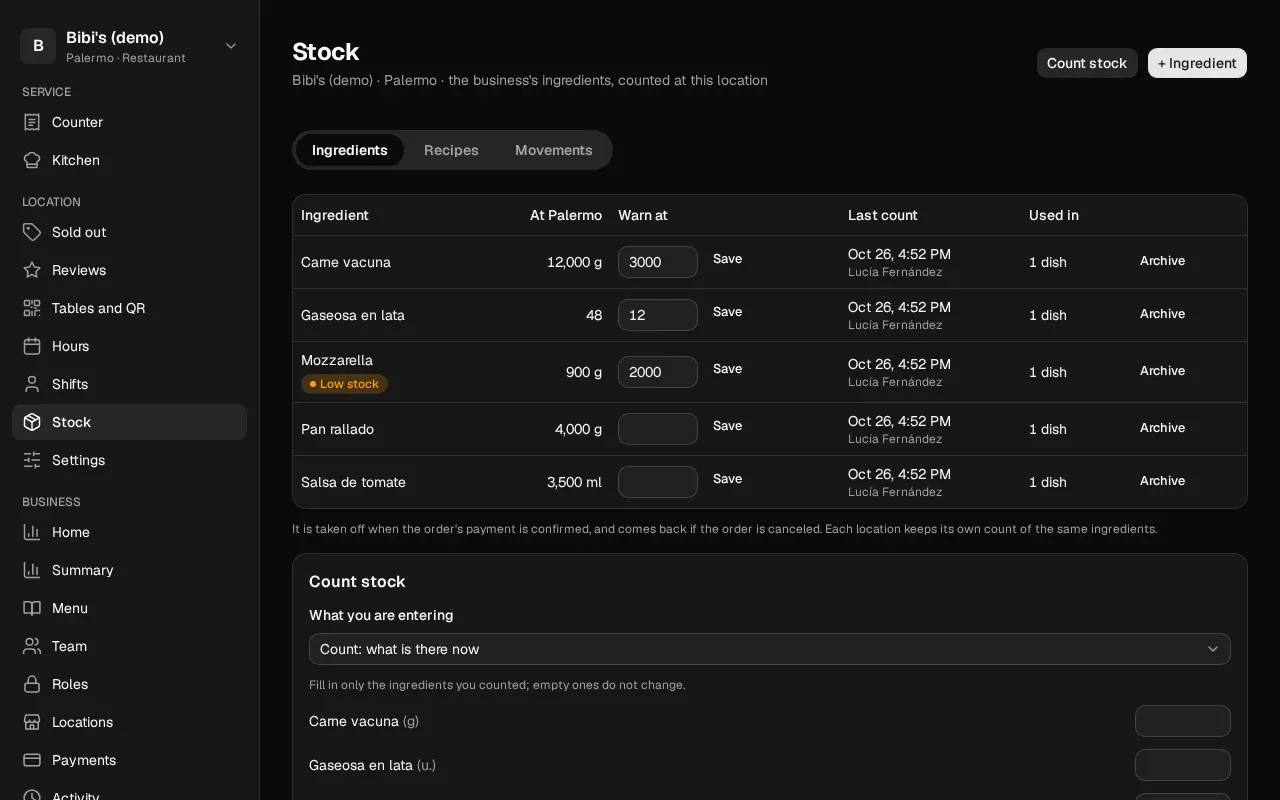Click the Hours calendar icon
The height and width of the screenshot is (800, 1280).
(32, 346)
